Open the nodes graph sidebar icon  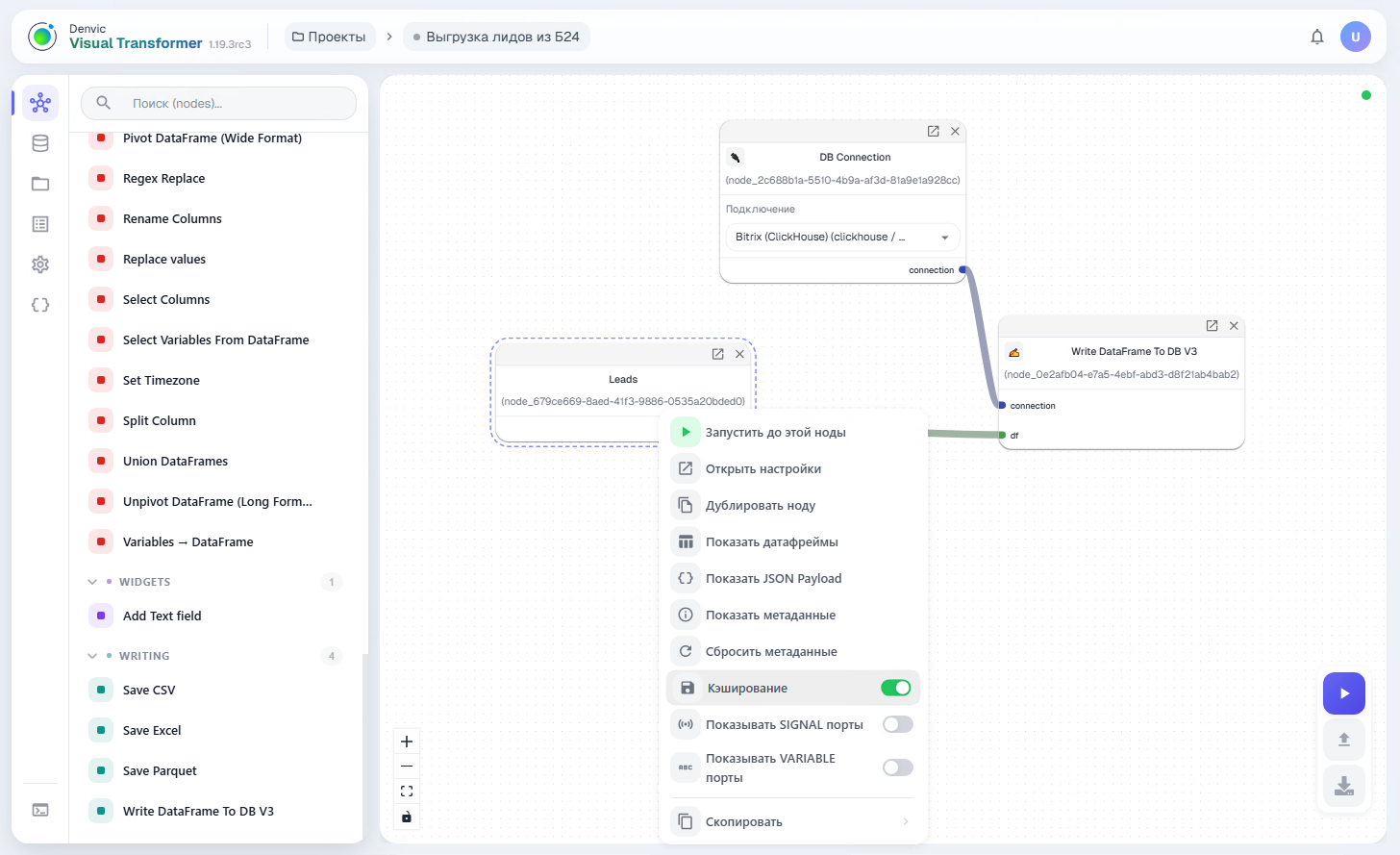click(x=40, y=102)
